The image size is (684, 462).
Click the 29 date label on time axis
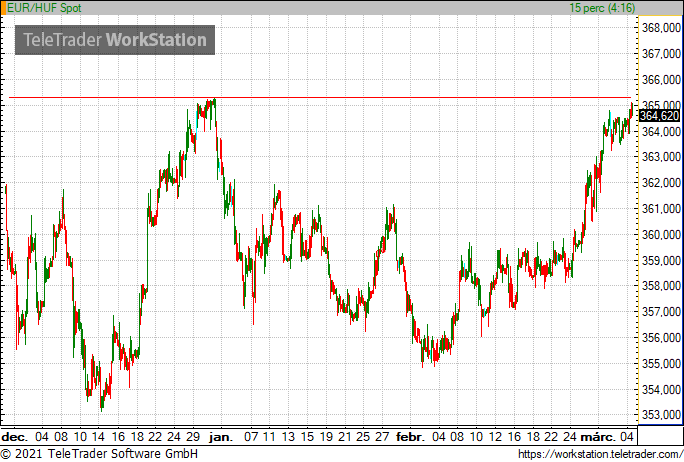click(x=193, y=437)
